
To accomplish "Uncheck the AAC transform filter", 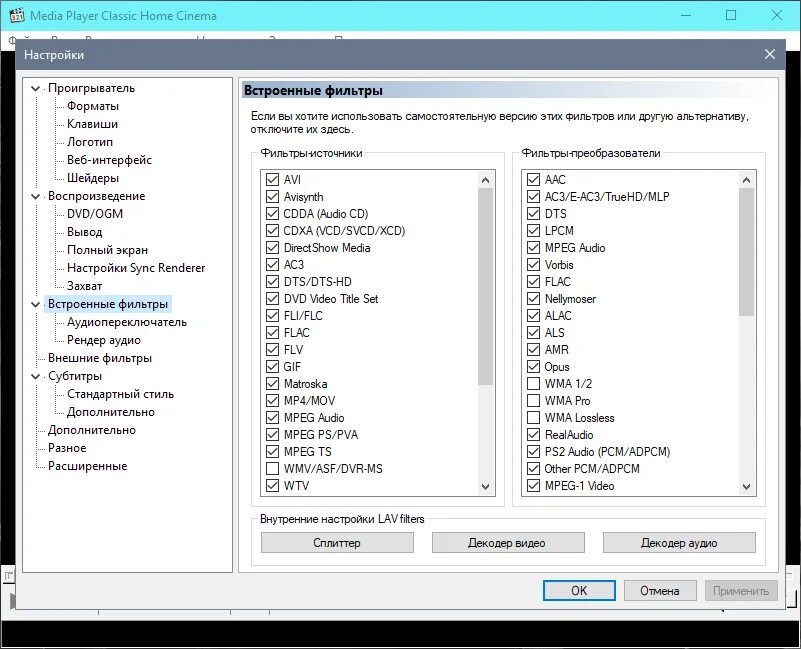I will coord(533,179).
